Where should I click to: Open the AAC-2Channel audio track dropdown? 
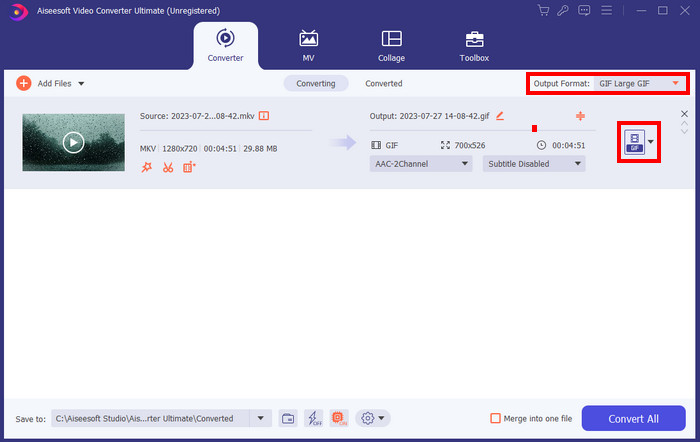(x=421, y=164)
